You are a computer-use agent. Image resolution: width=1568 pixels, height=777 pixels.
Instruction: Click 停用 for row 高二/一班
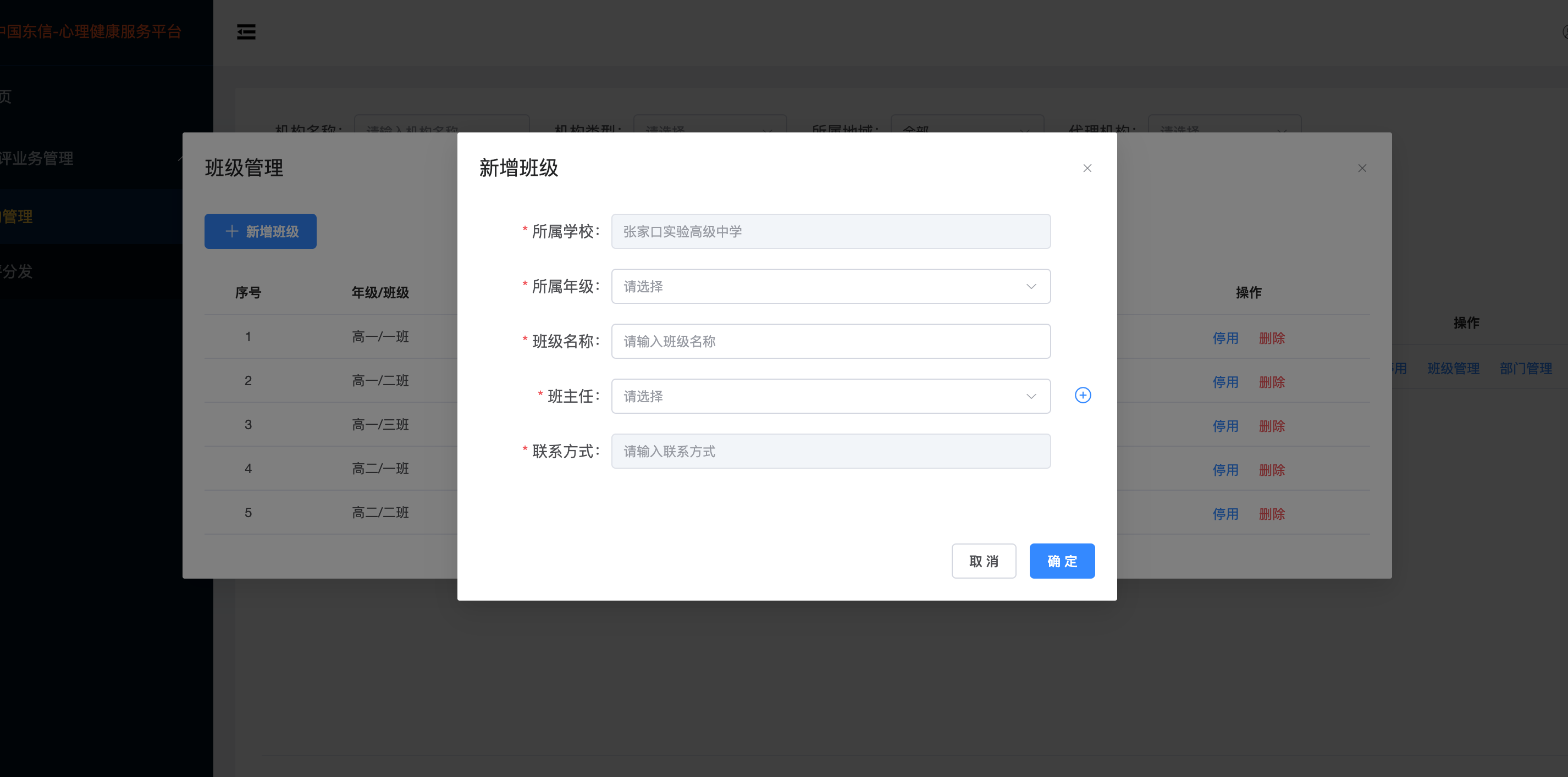[x=1225, y=470]
